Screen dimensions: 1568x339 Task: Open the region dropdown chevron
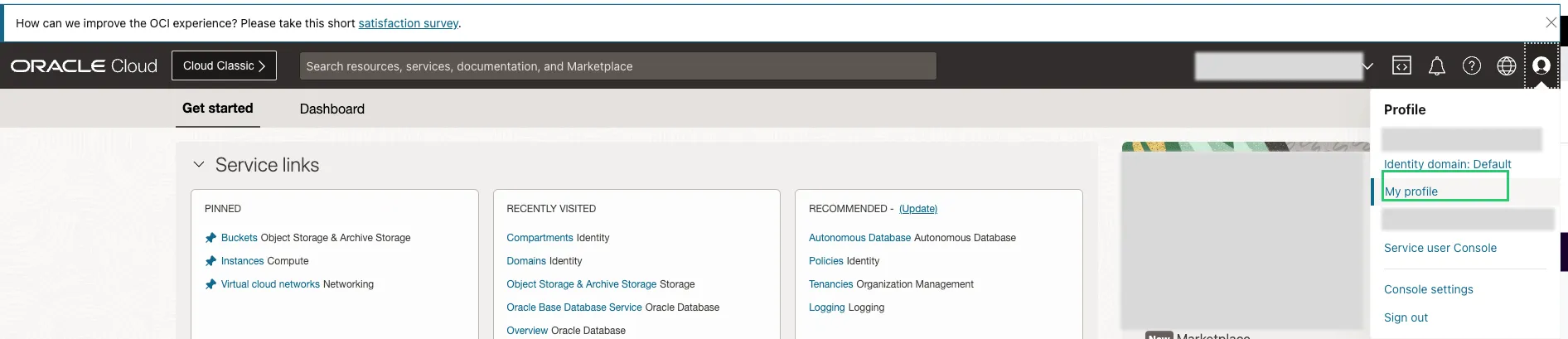pos(1367,66)
